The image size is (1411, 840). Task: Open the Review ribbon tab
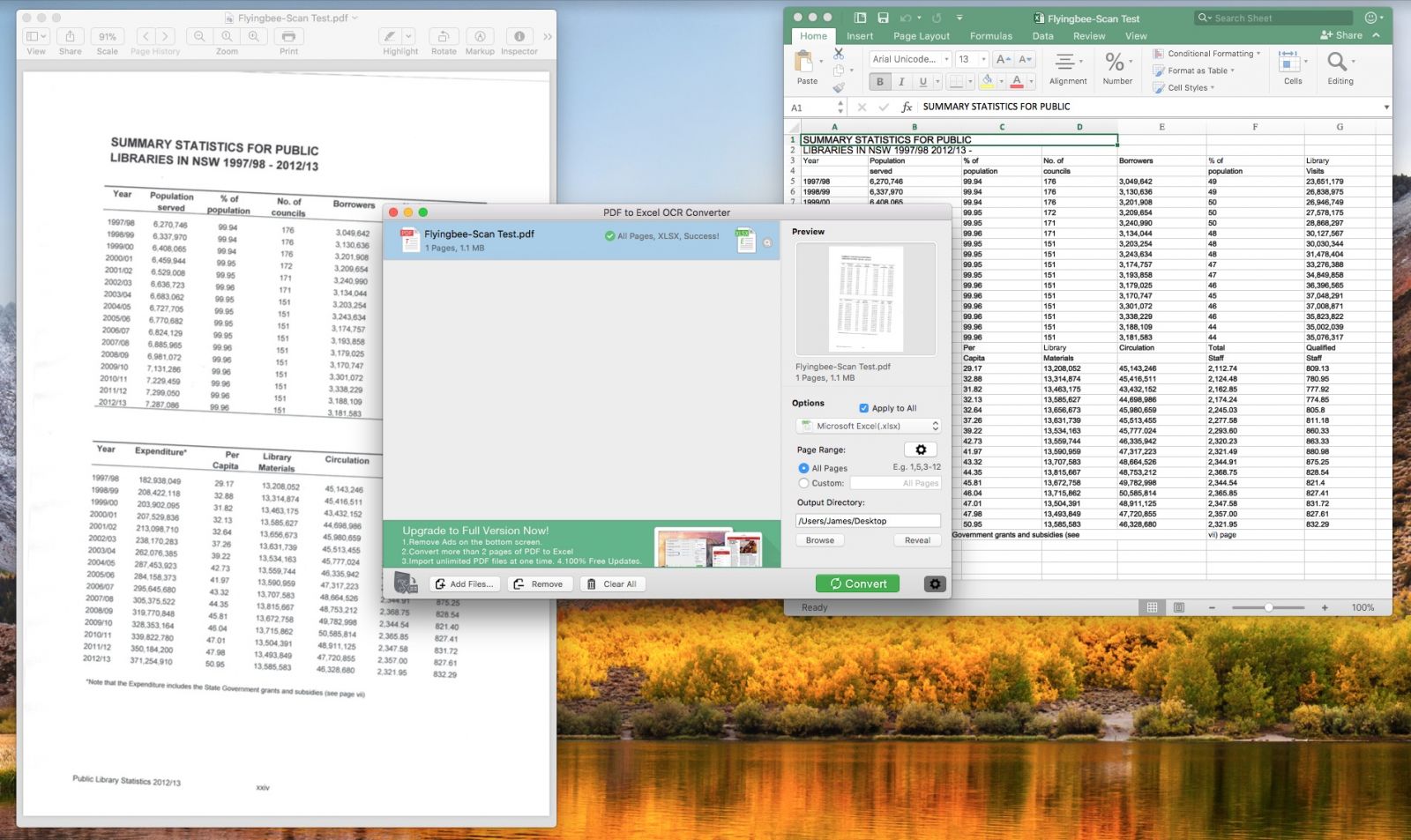pyautogui.click(x=1089, y=36)
